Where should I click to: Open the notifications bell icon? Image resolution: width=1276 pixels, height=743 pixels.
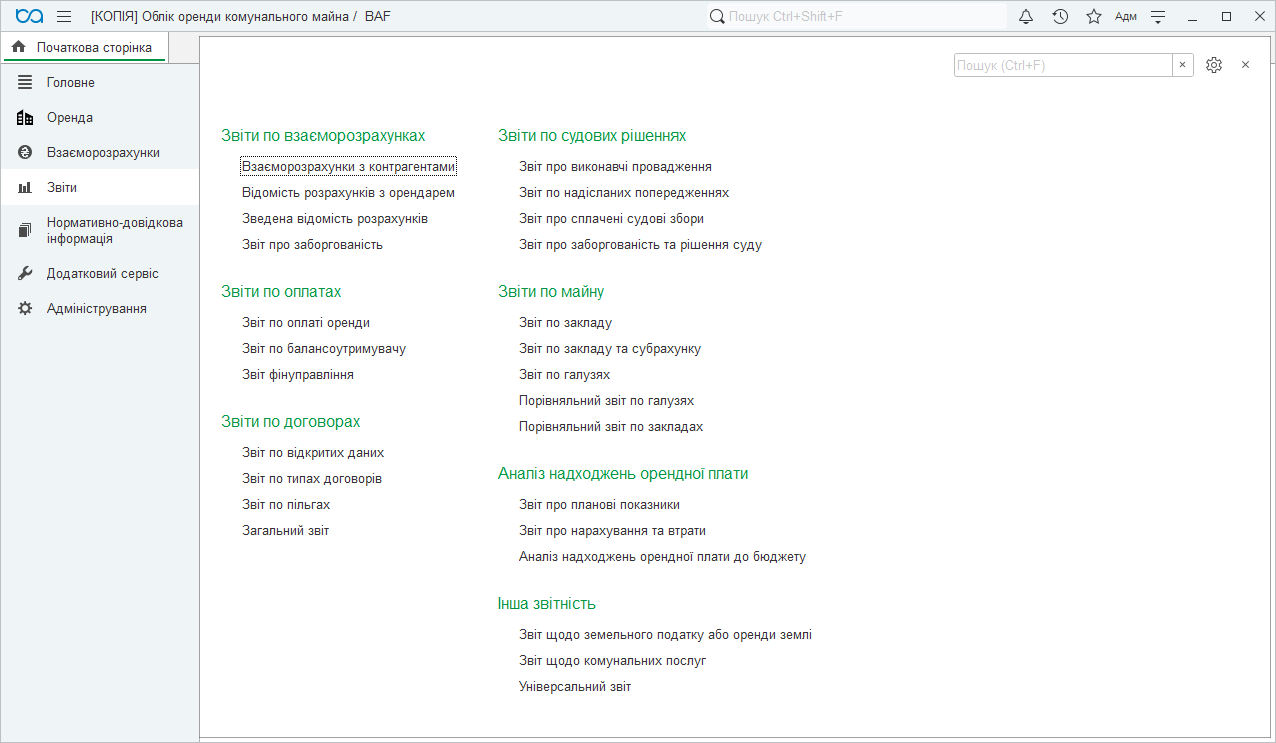[x=1026, y=16]
